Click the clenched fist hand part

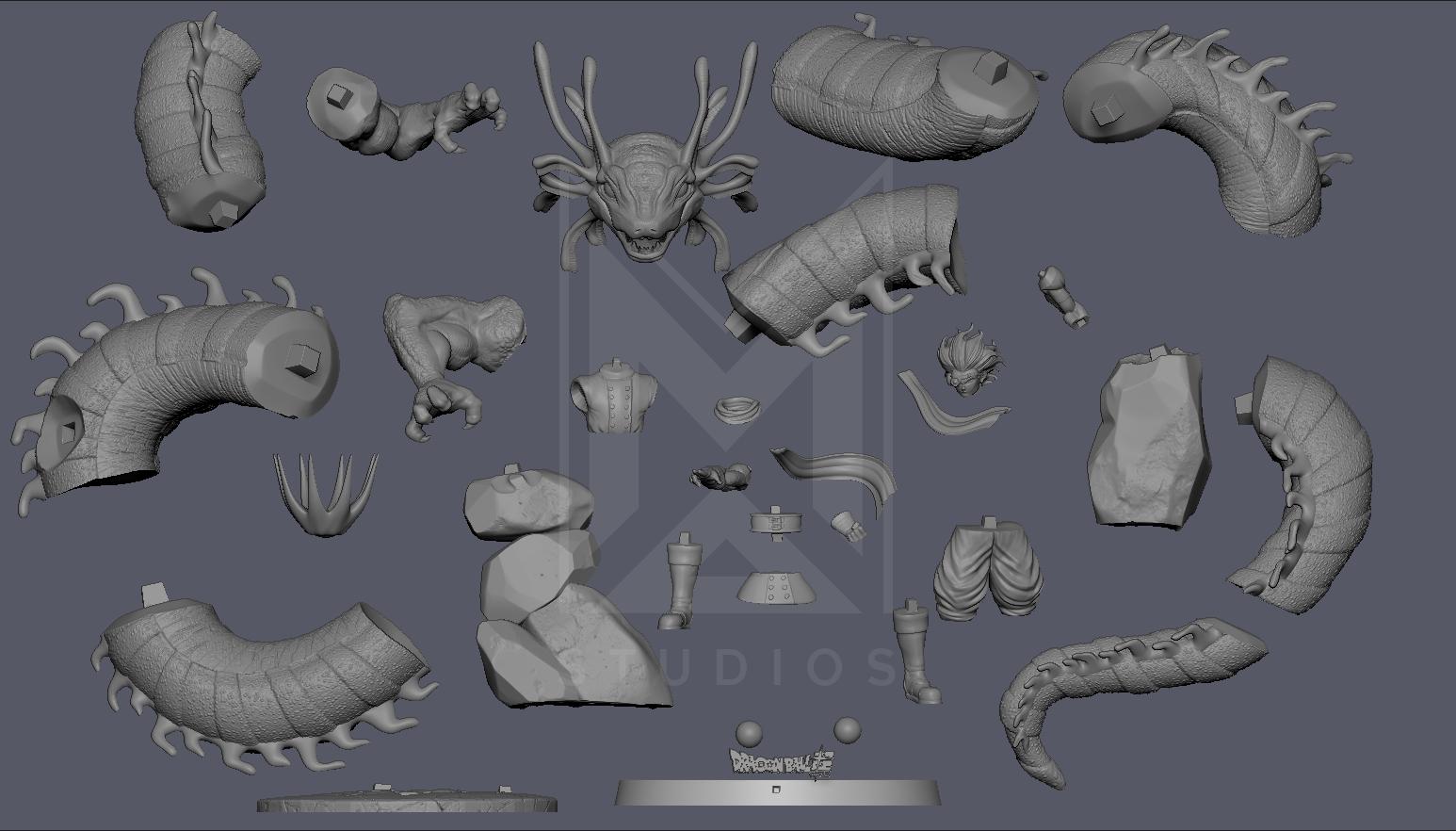click(x=849, y=526)
